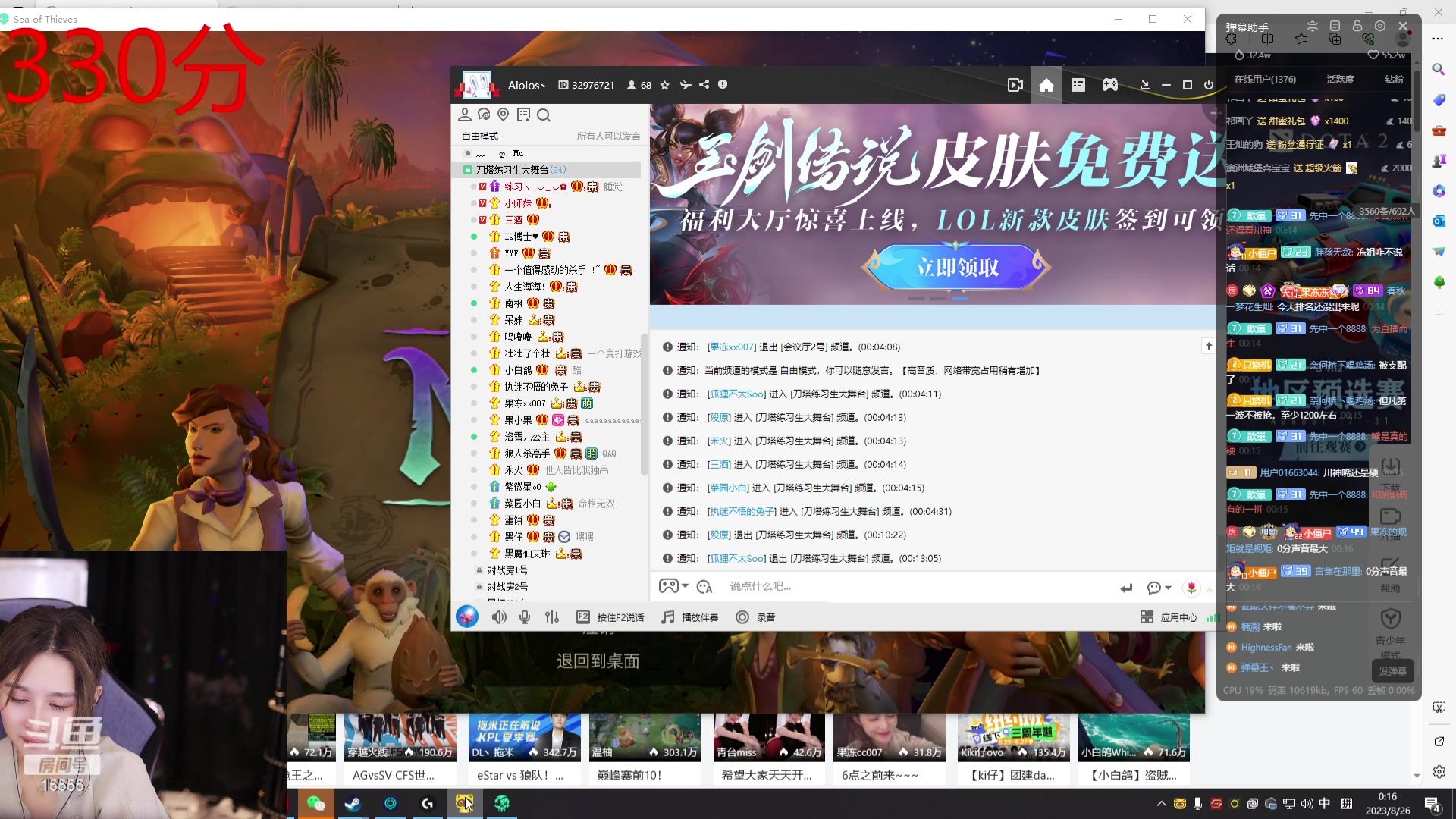The width and height of the screenshot is (1456, 819).
Task: Open the Aiolos channel name dropdown
Action: [x=527, y=86]
